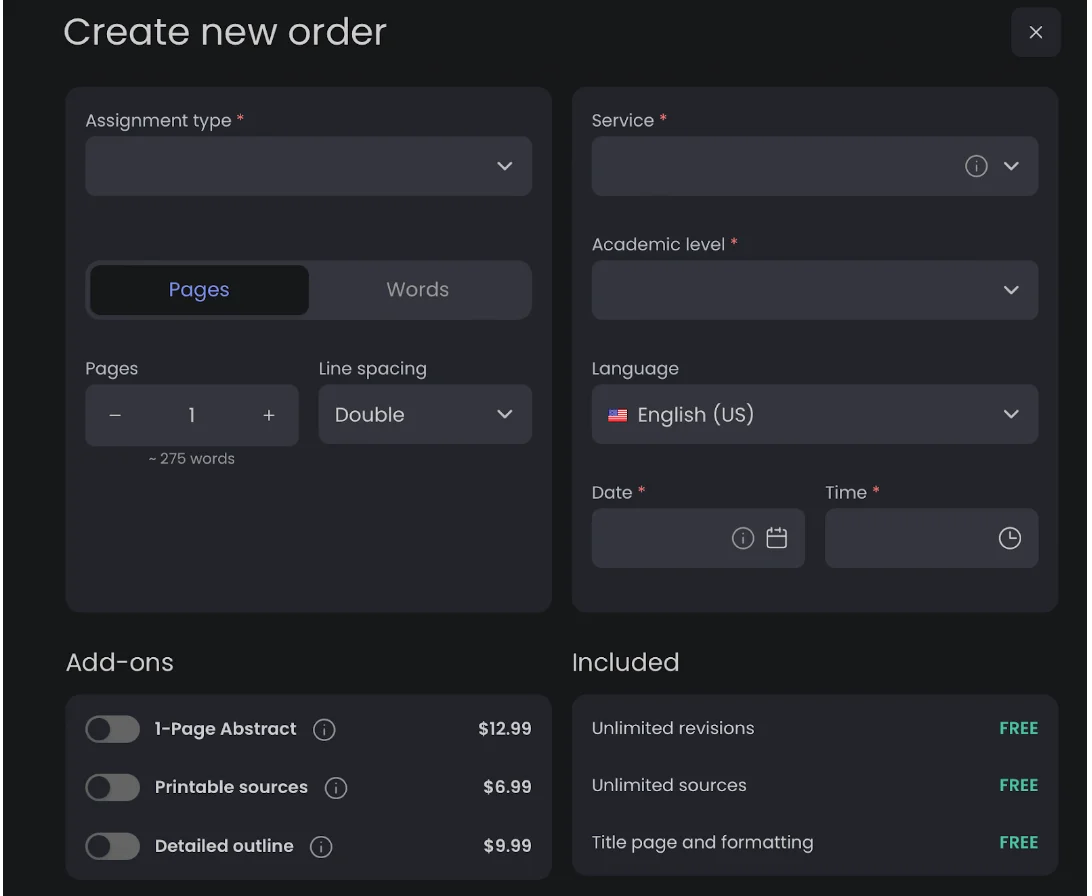The image size is (1092, 896).
Task: Click the US flag in Language field
Action: click(x=618, y=416)
